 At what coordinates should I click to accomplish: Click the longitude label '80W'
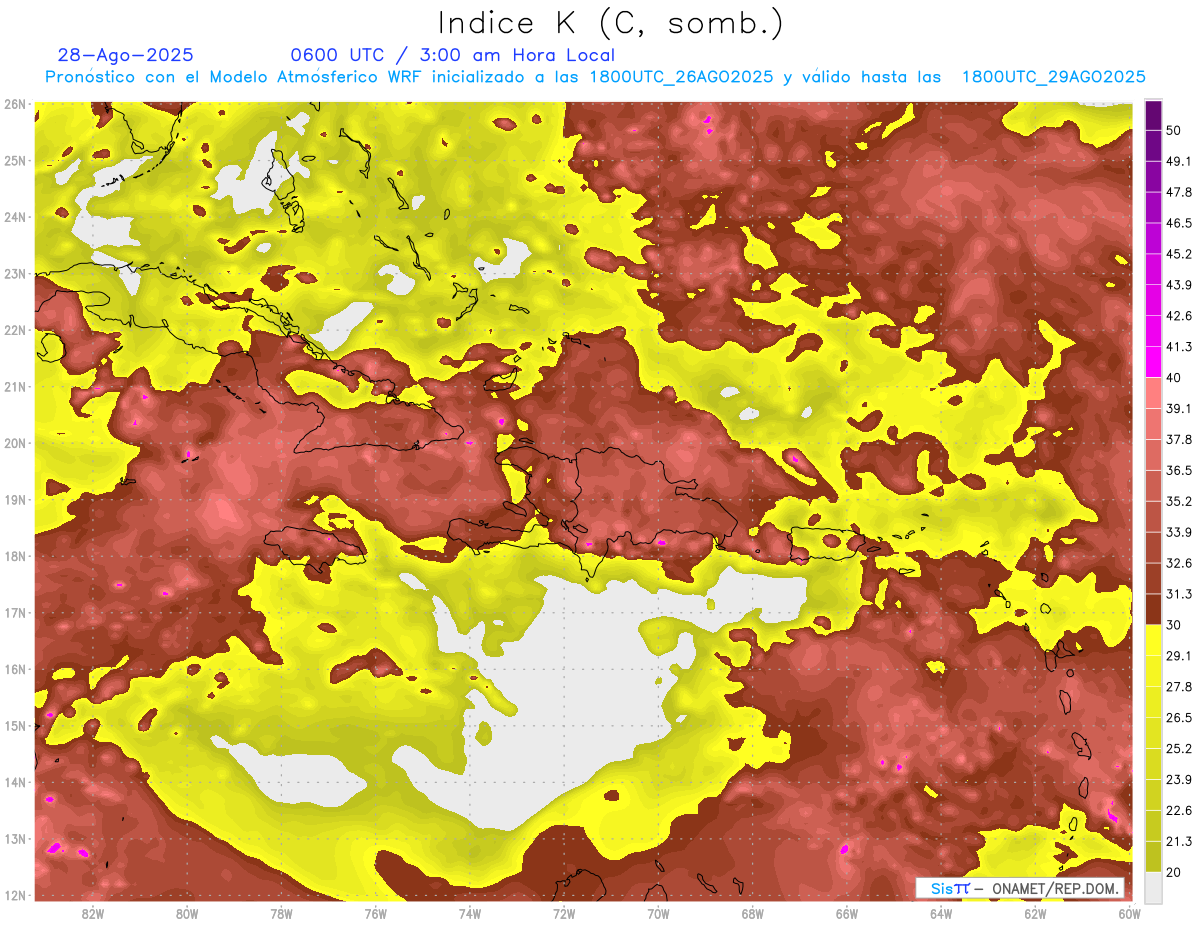[187, 913]
